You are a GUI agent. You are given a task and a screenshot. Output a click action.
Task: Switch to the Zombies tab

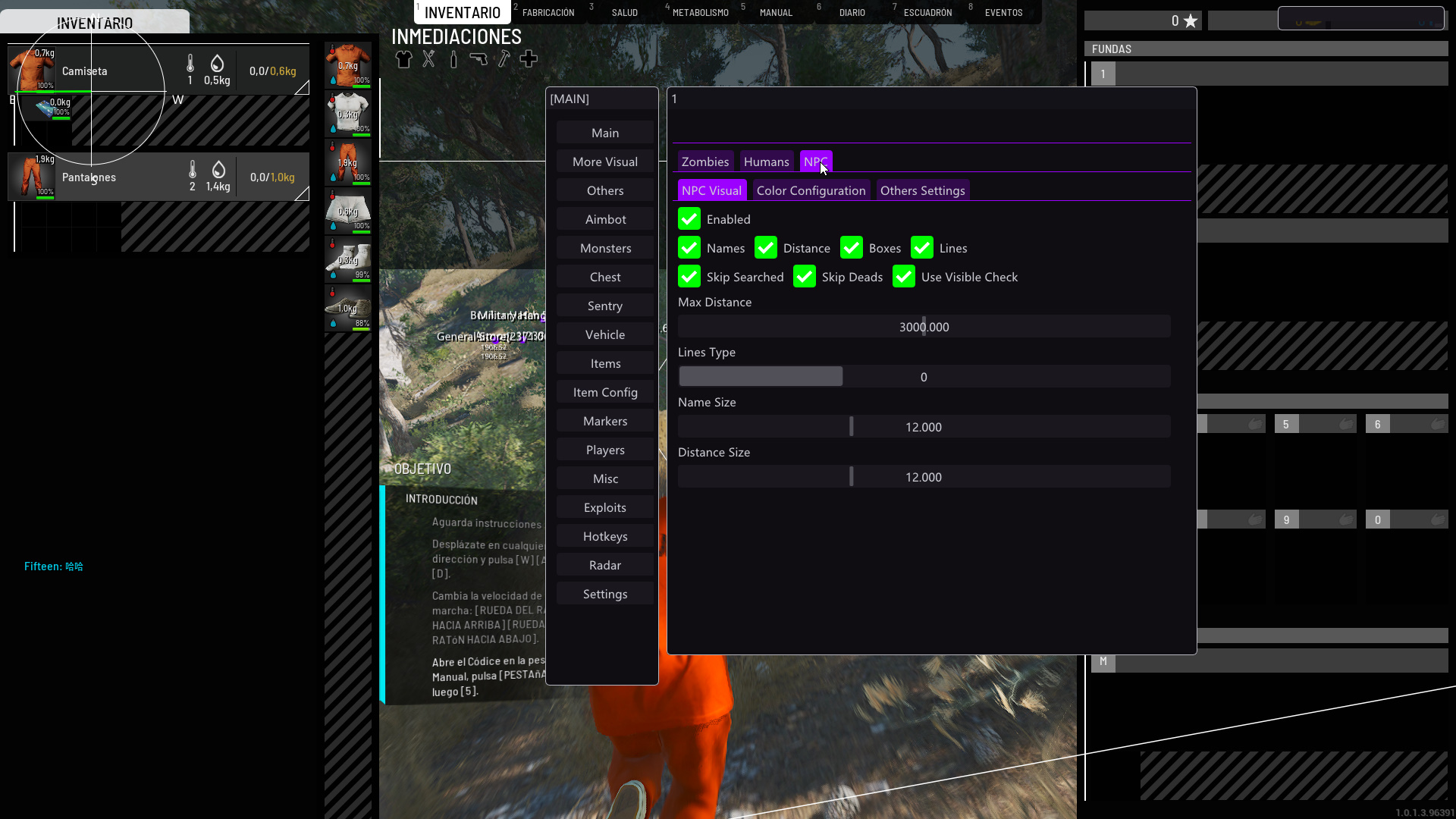pos(704,162)
